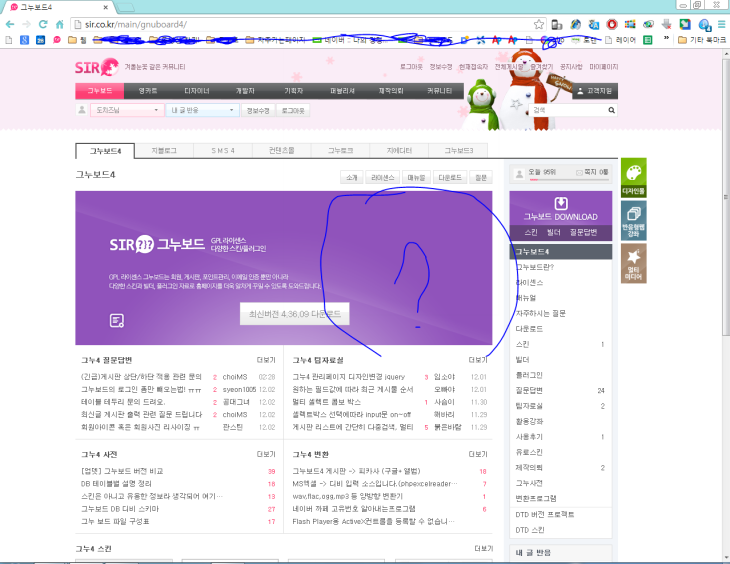Open 플러그인 in the sidebar menu
The image size is (730, 564).
click(x=529, y=375)
